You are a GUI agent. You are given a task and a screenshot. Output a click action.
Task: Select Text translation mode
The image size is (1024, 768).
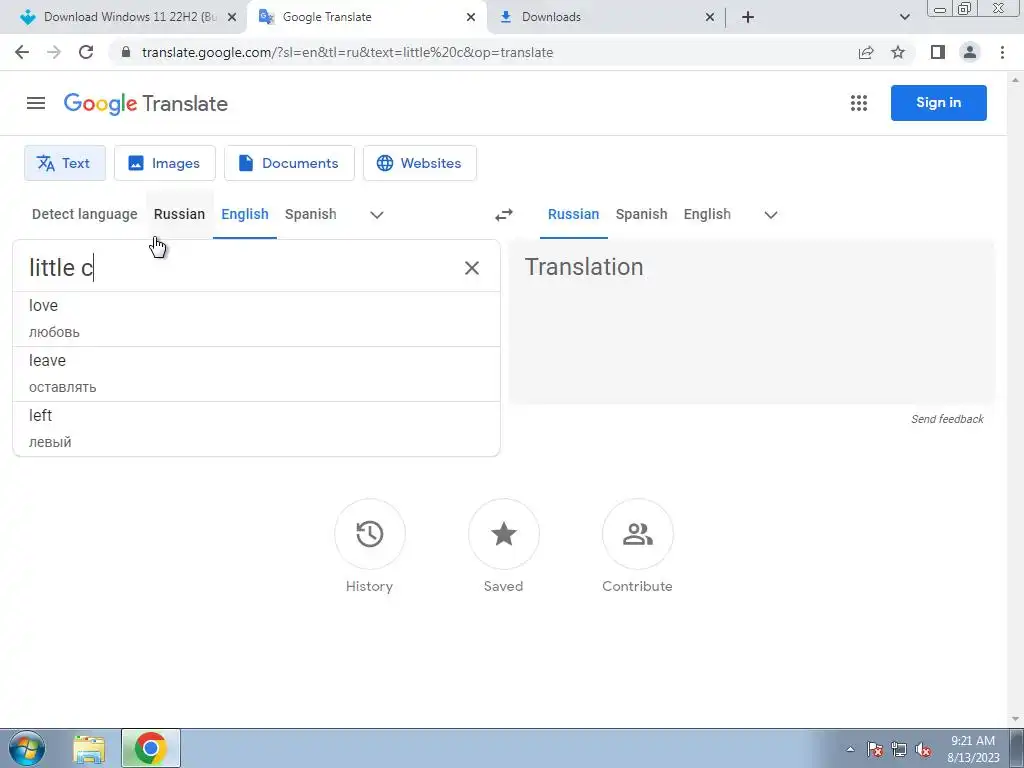65,163
